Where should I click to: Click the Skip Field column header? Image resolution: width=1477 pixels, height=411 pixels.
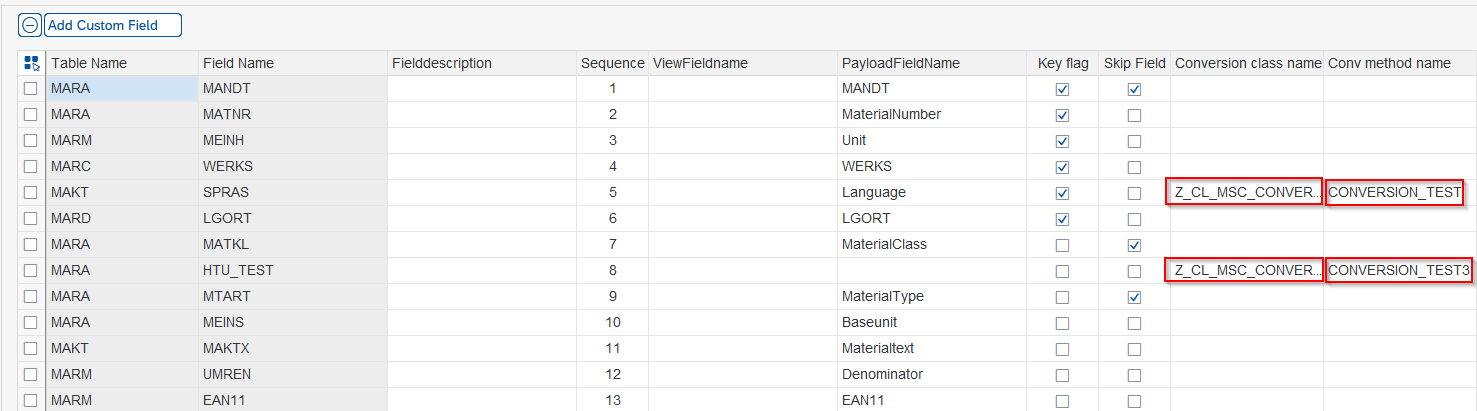1135,63
